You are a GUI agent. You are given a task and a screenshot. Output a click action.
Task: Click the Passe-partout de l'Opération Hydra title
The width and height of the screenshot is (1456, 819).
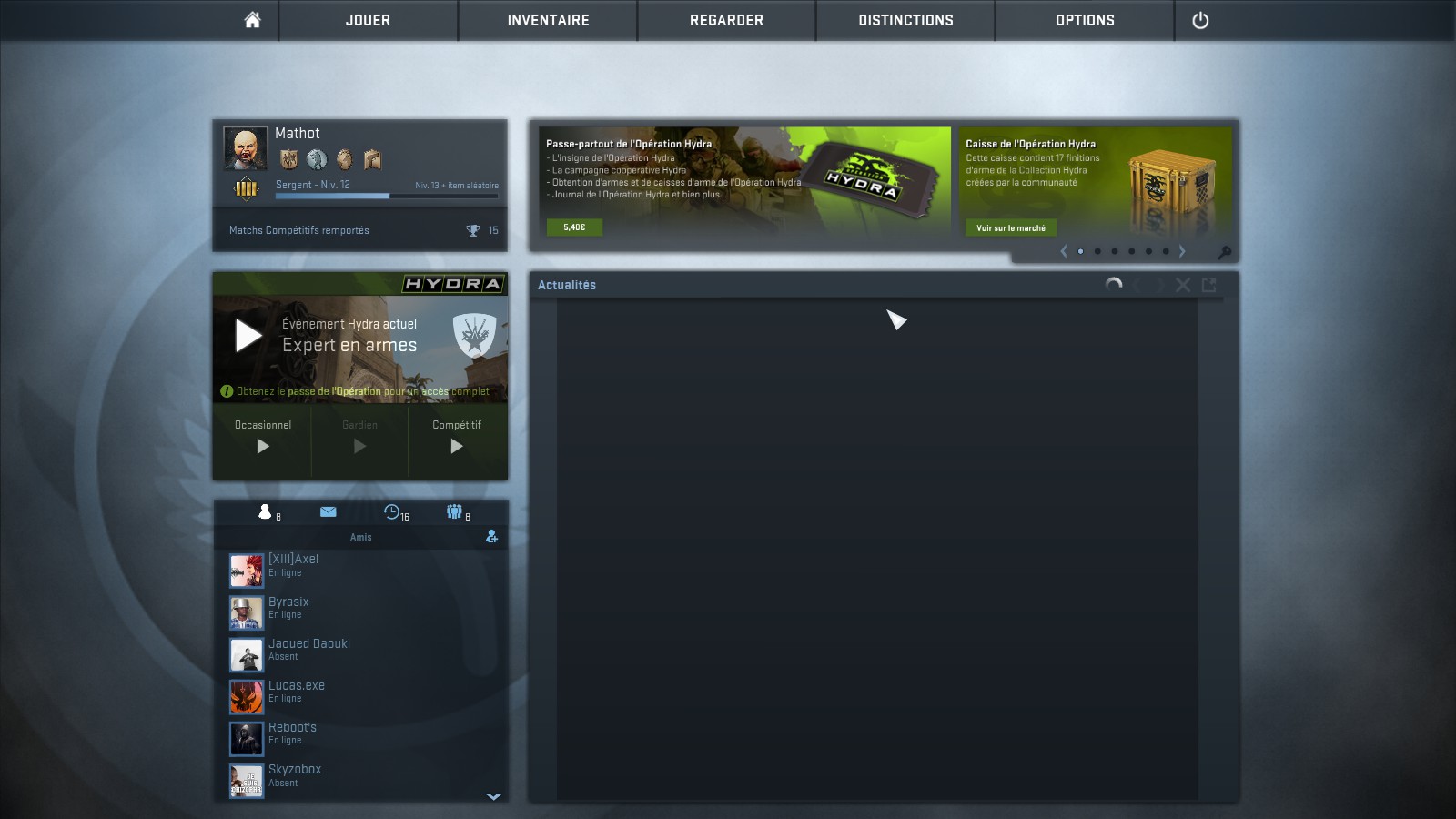(x=629, y=144)
